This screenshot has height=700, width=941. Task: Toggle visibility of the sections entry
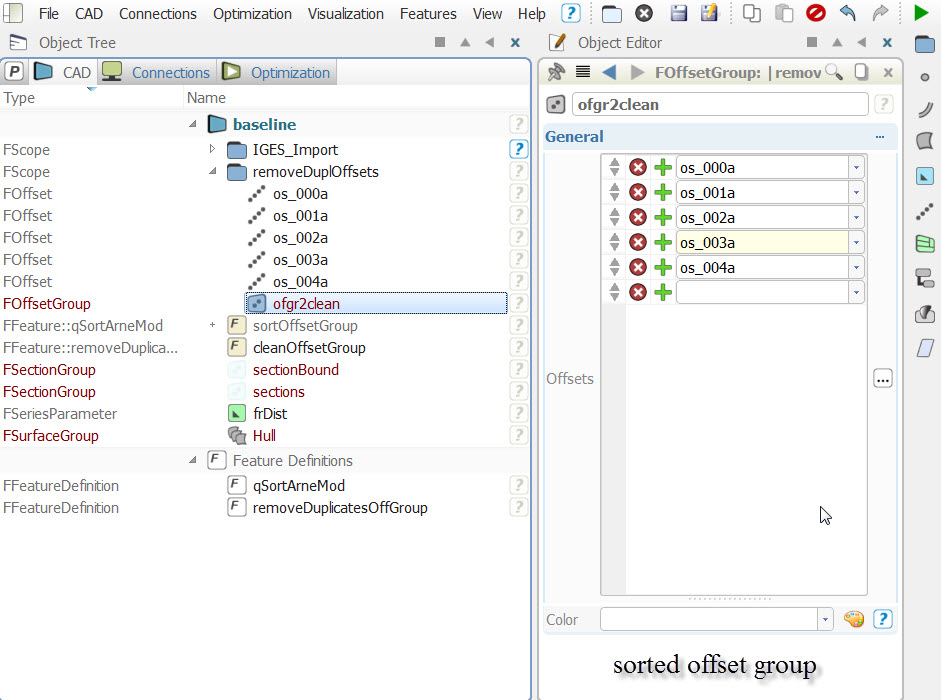tap(237, 391)
